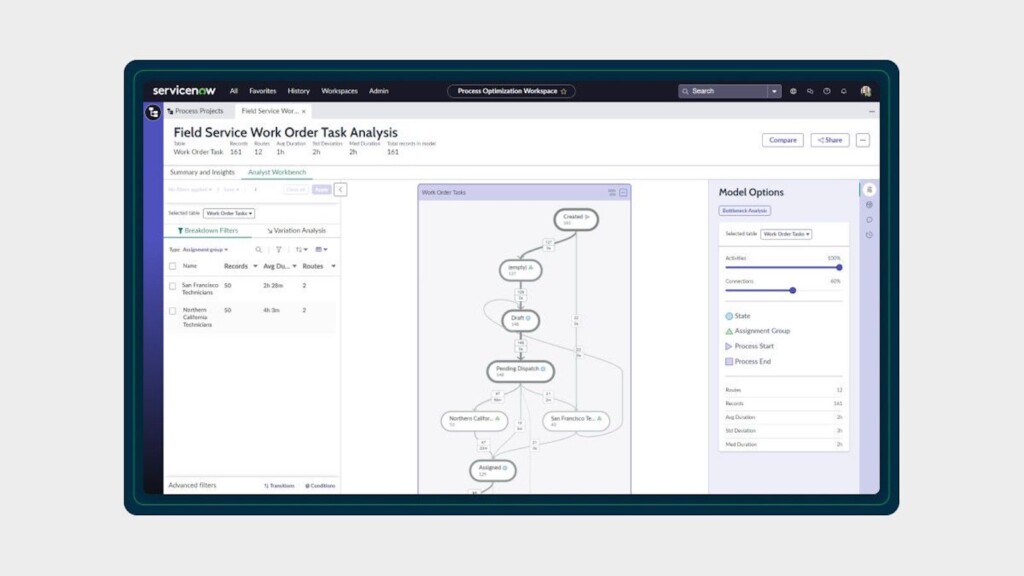This screenshot has height=576, width=1024.
Task: Open the user avatar menu
Action: [x=866, y=91]
